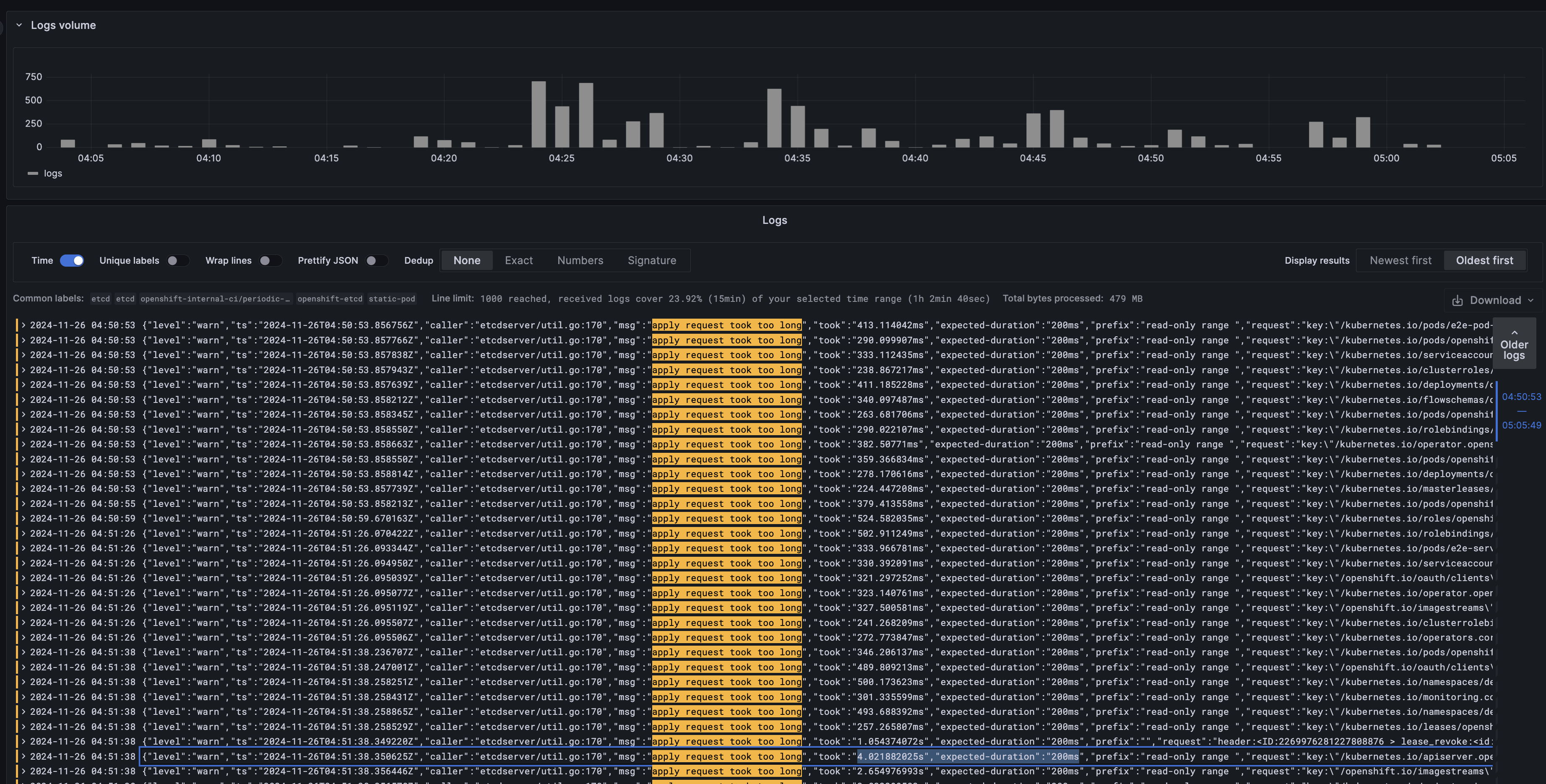Toggle the logs series legend swatch
The image size is (1546, 784).
[33, 173]
